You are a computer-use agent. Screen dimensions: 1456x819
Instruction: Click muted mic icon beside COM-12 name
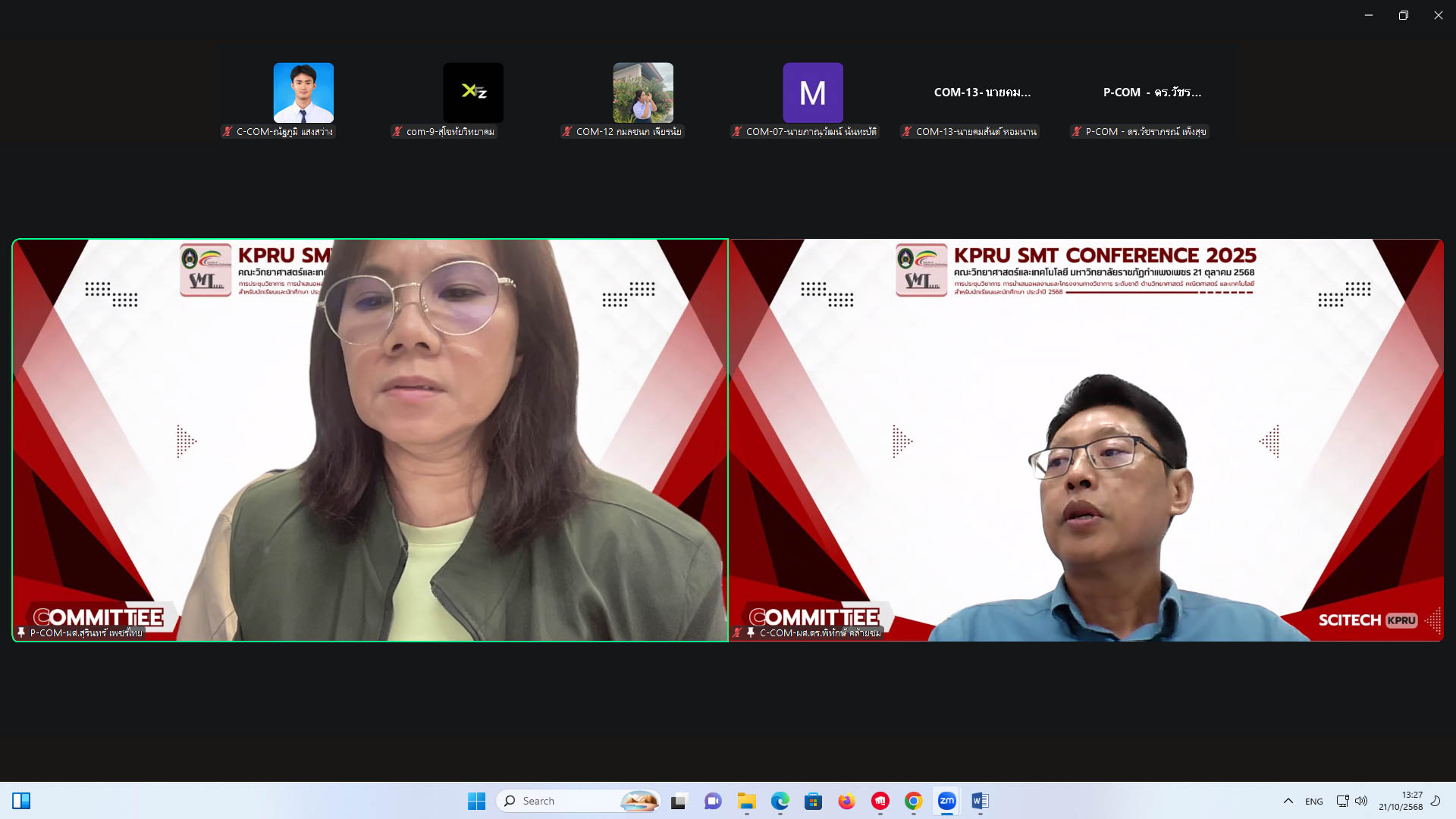point(567,131)
